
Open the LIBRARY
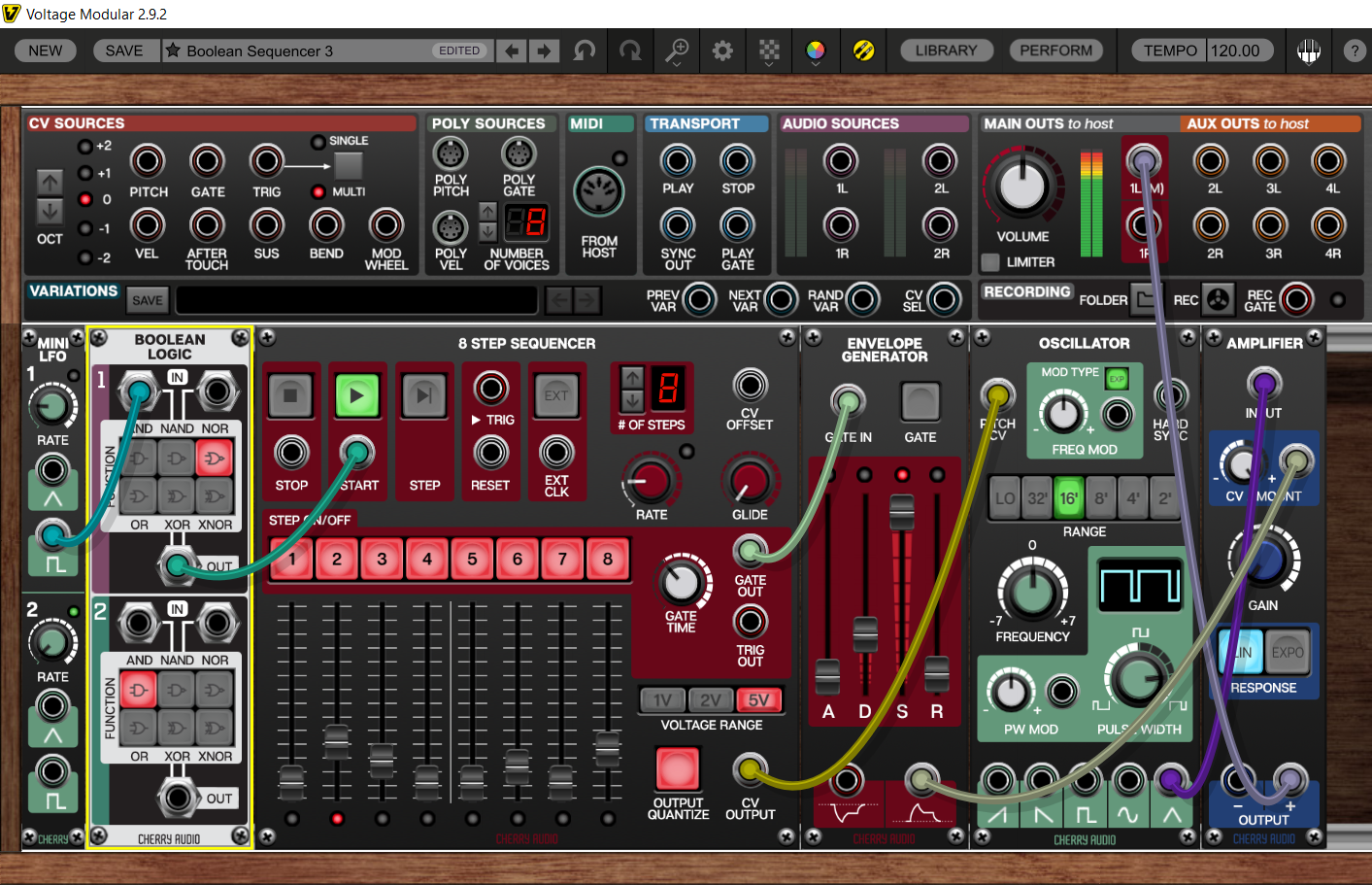[946, 51]
